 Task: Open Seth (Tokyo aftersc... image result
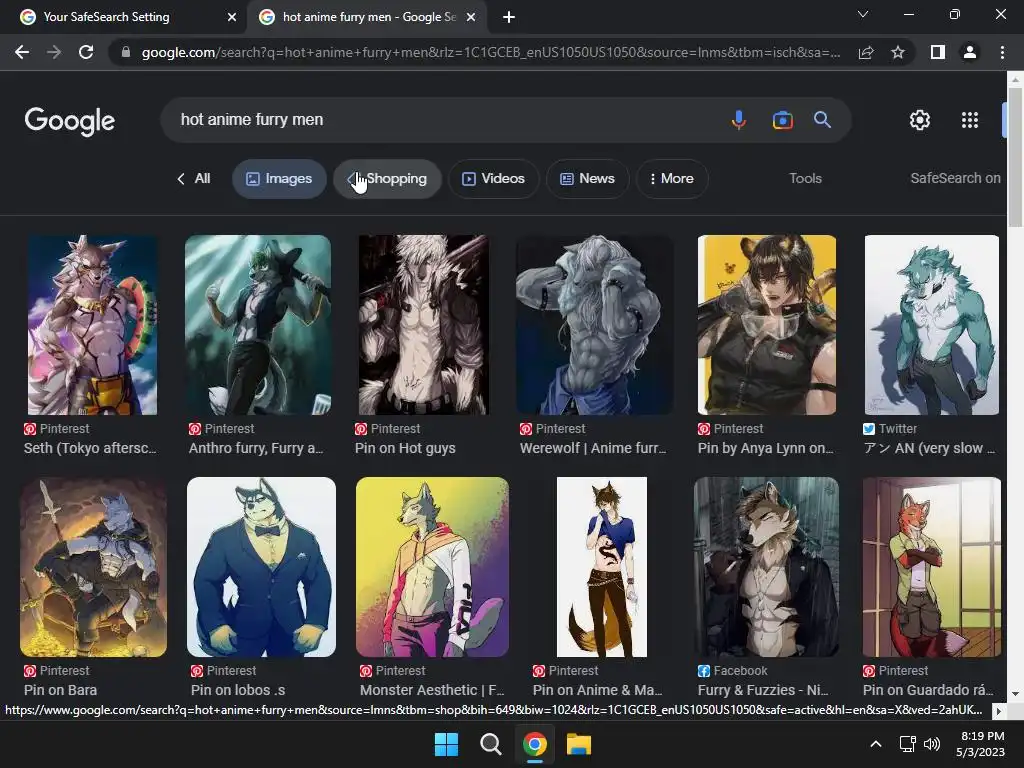tap(93, 325)
